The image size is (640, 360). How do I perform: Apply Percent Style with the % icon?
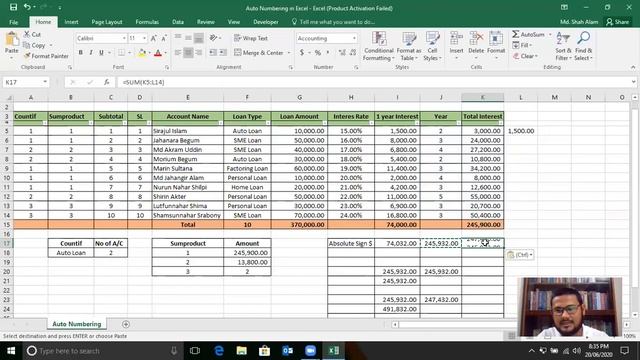pyautogui.click(x=318, y=53)
